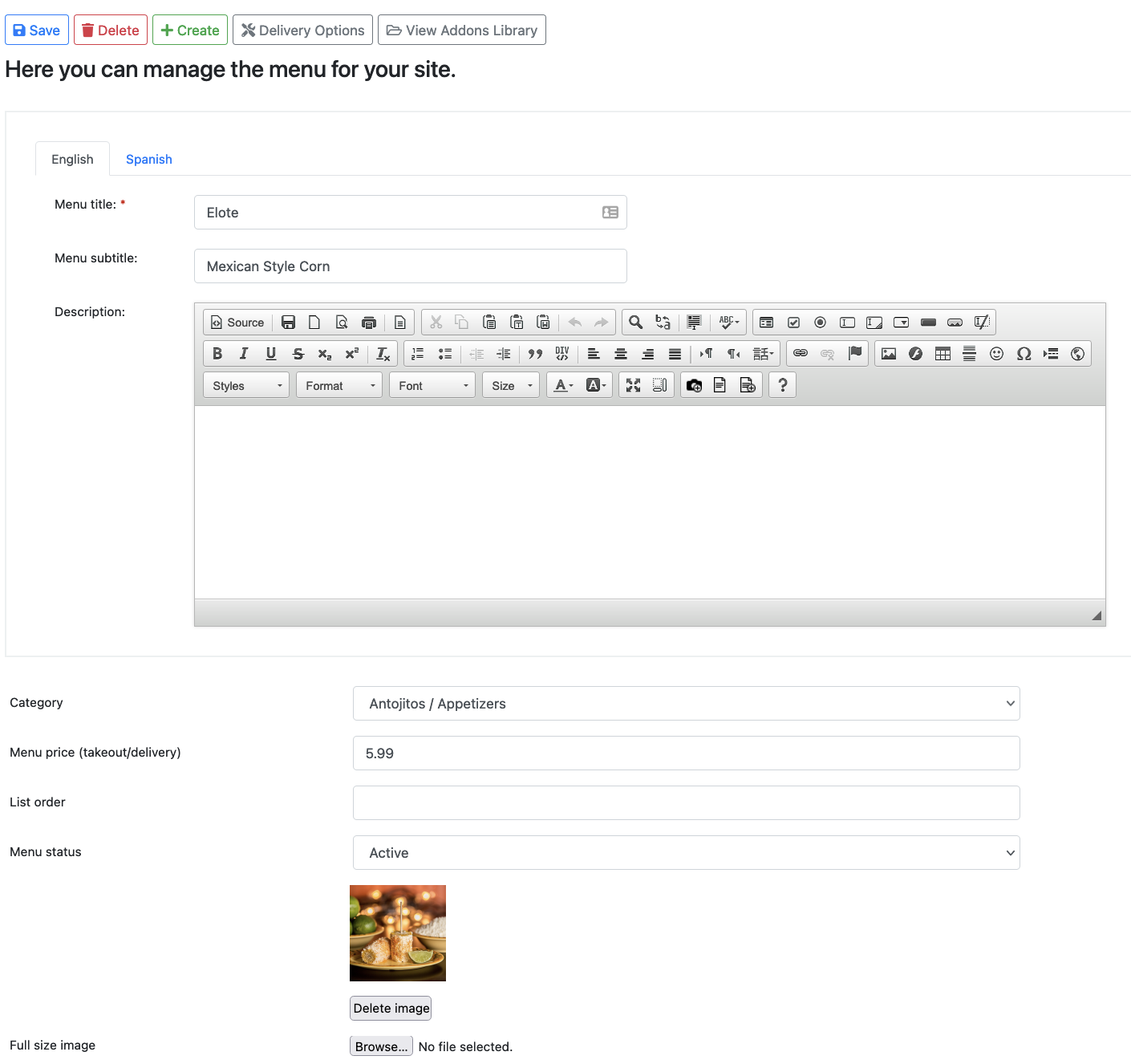Select the English tab
Viewport: 1131px width, 1064px height.
72,160
